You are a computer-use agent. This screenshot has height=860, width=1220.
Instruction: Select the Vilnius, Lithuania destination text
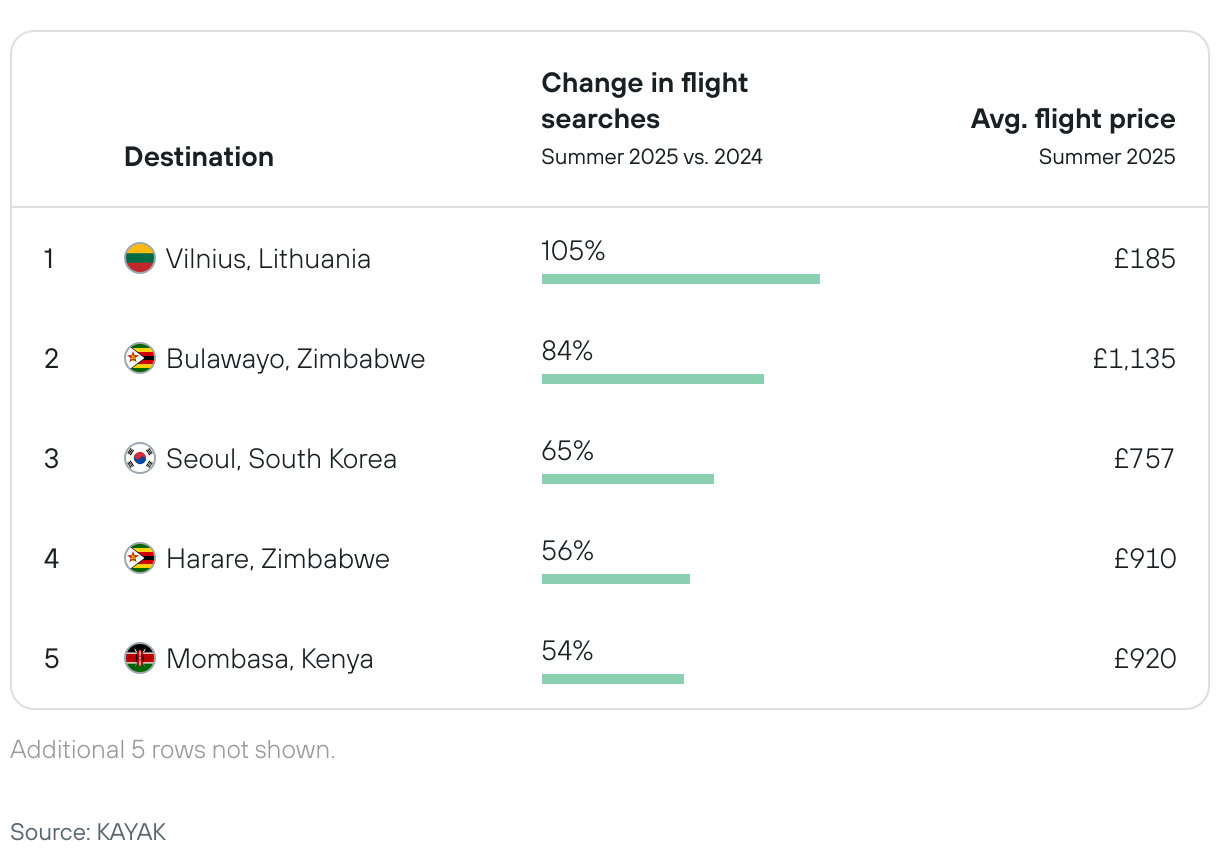tap(268, 259)
